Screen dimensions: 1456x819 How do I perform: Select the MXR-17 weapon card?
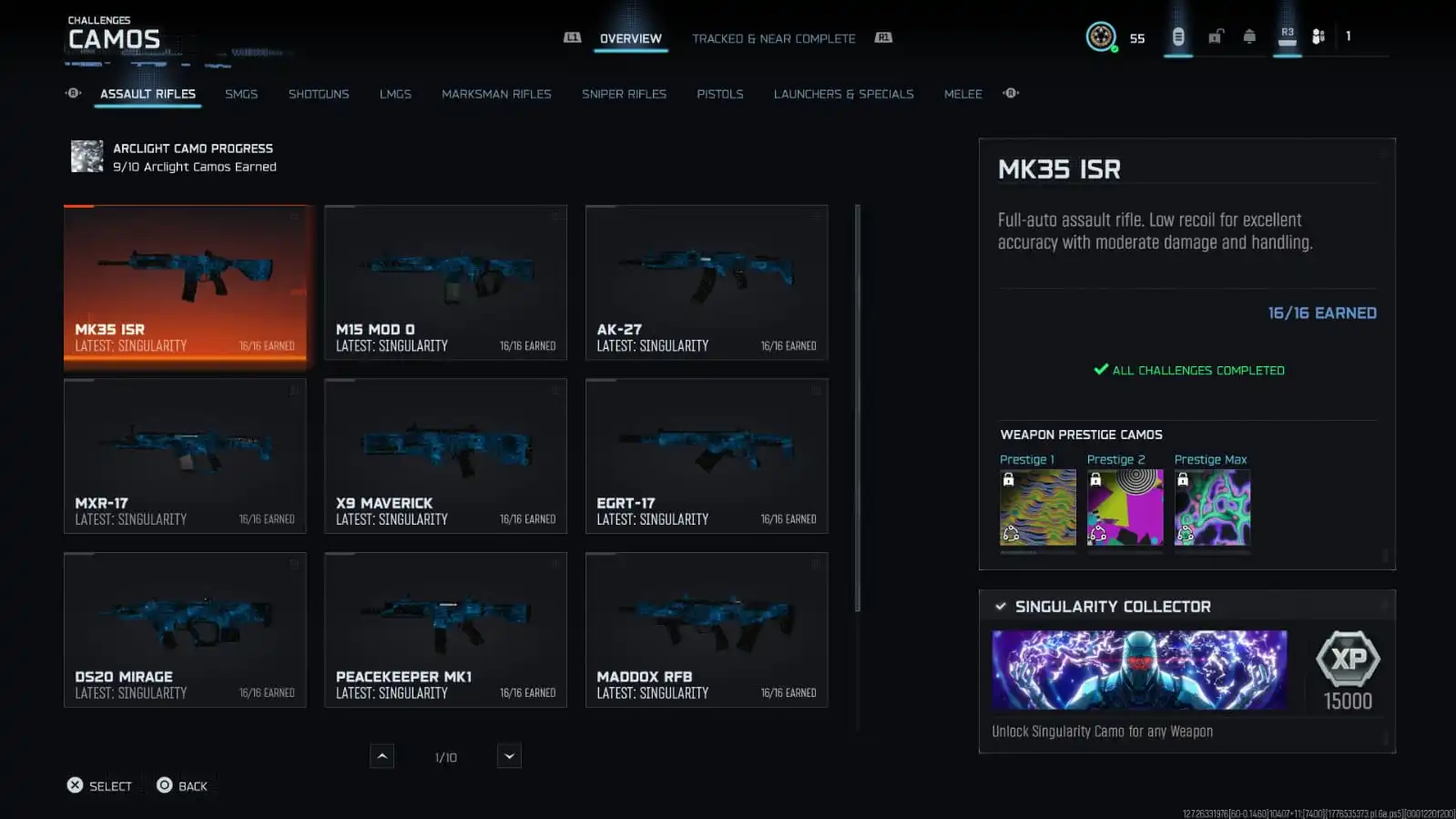(185, 456)
